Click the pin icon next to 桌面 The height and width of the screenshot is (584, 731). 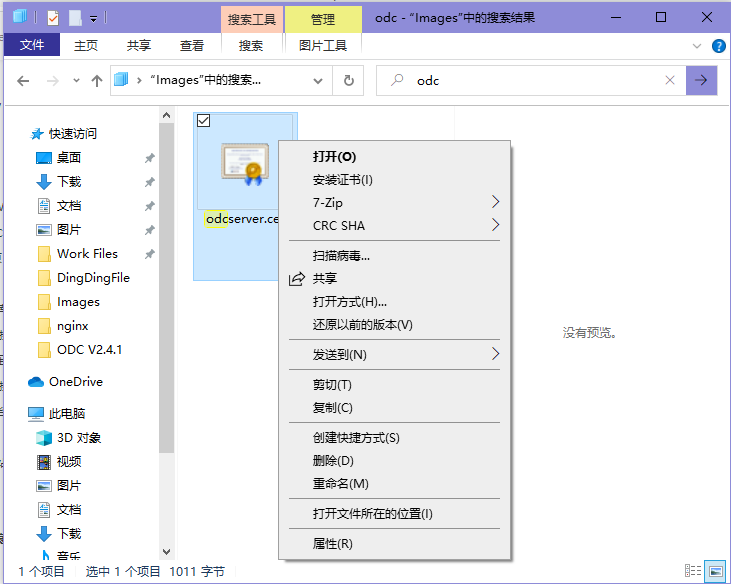tap(149, 158)
